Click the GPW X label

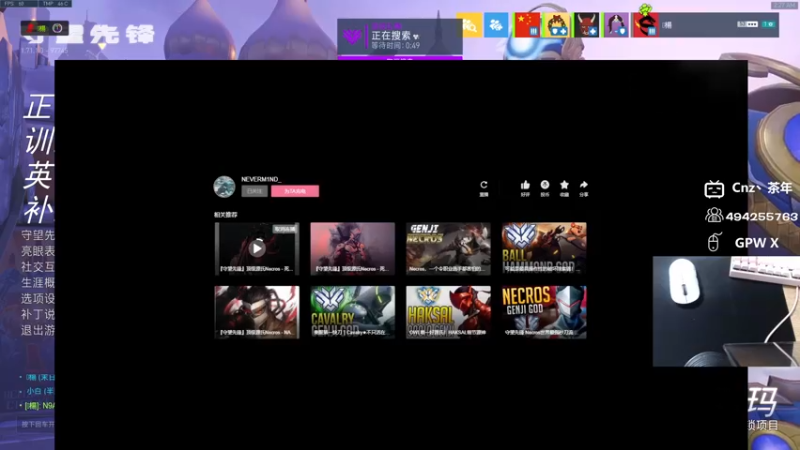click(756, 243)
